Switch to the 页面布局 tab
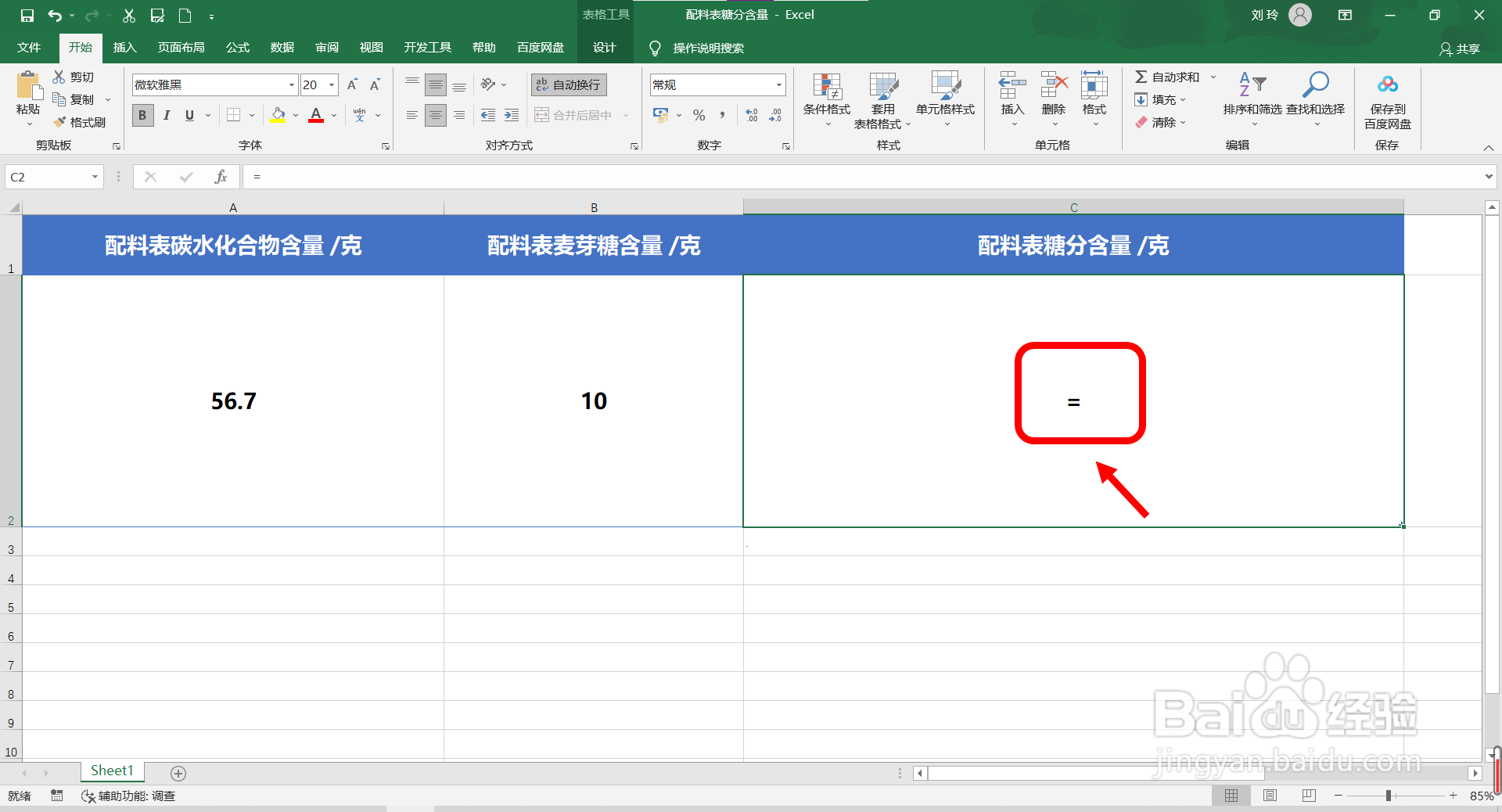1502x812 pixels. 181,48
